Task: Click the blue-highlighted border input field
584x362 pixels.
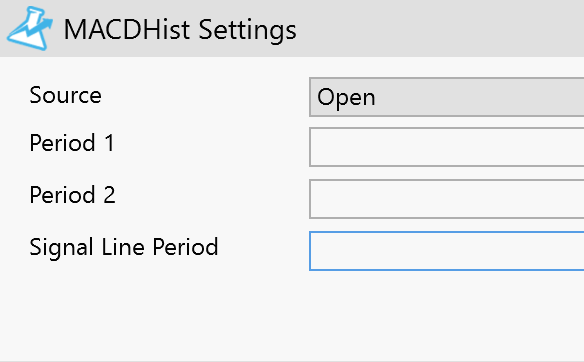Action: [x=447, y=251]
